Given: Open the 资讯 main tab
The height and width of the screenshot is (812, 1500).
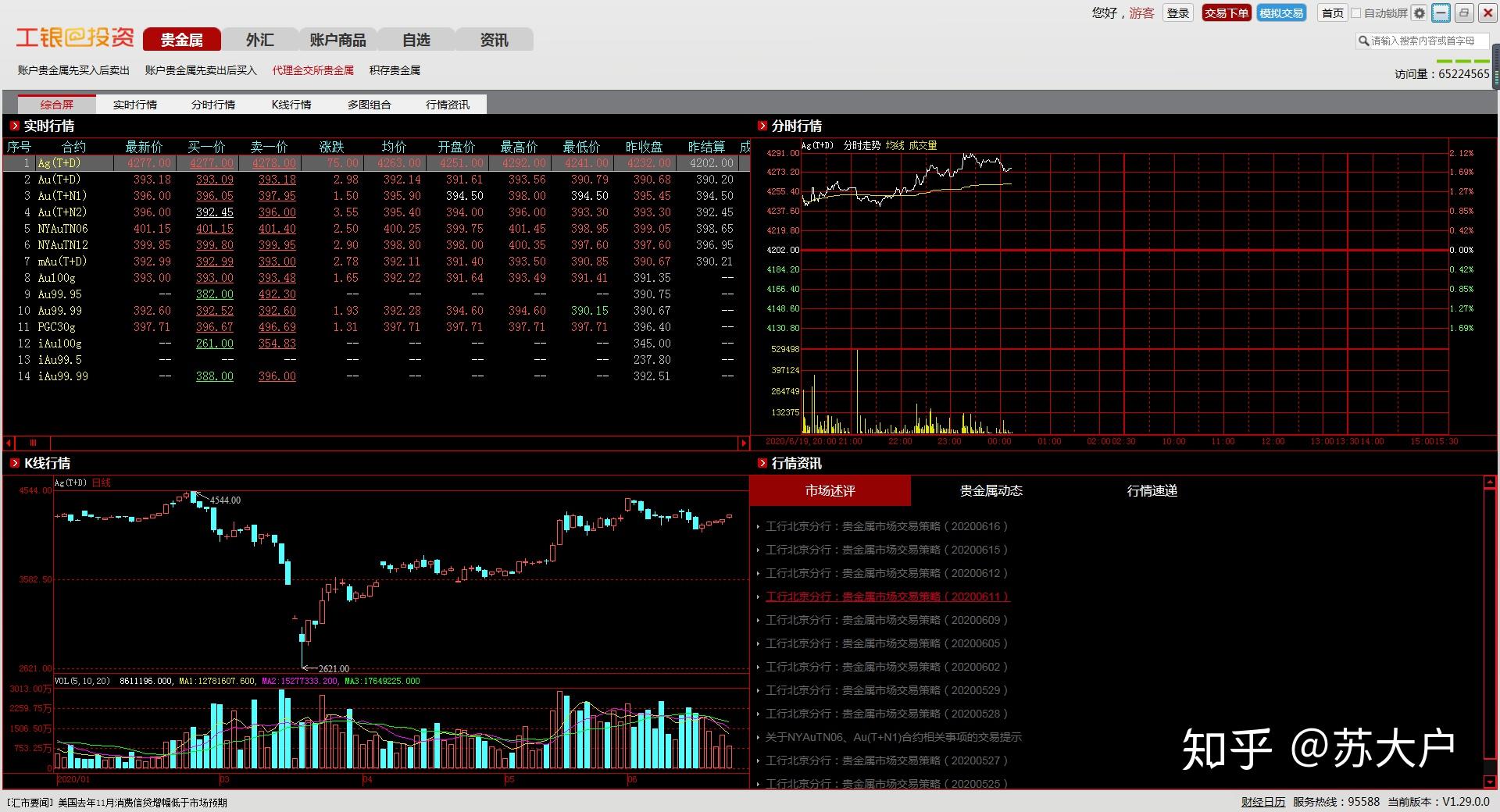Looking at the screenshot, I should (x=495, y=40).
